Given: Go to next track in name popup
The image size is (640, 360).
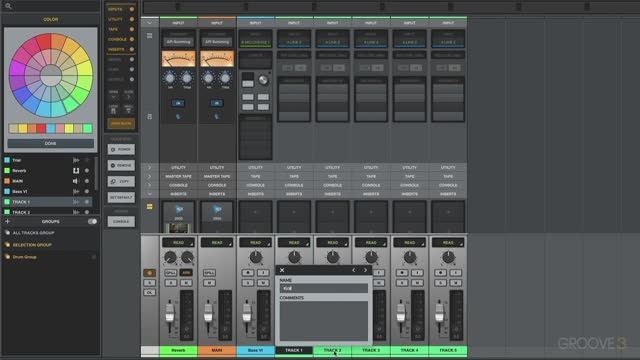Looking at the screenshot, I should click(x=365, y=270).
